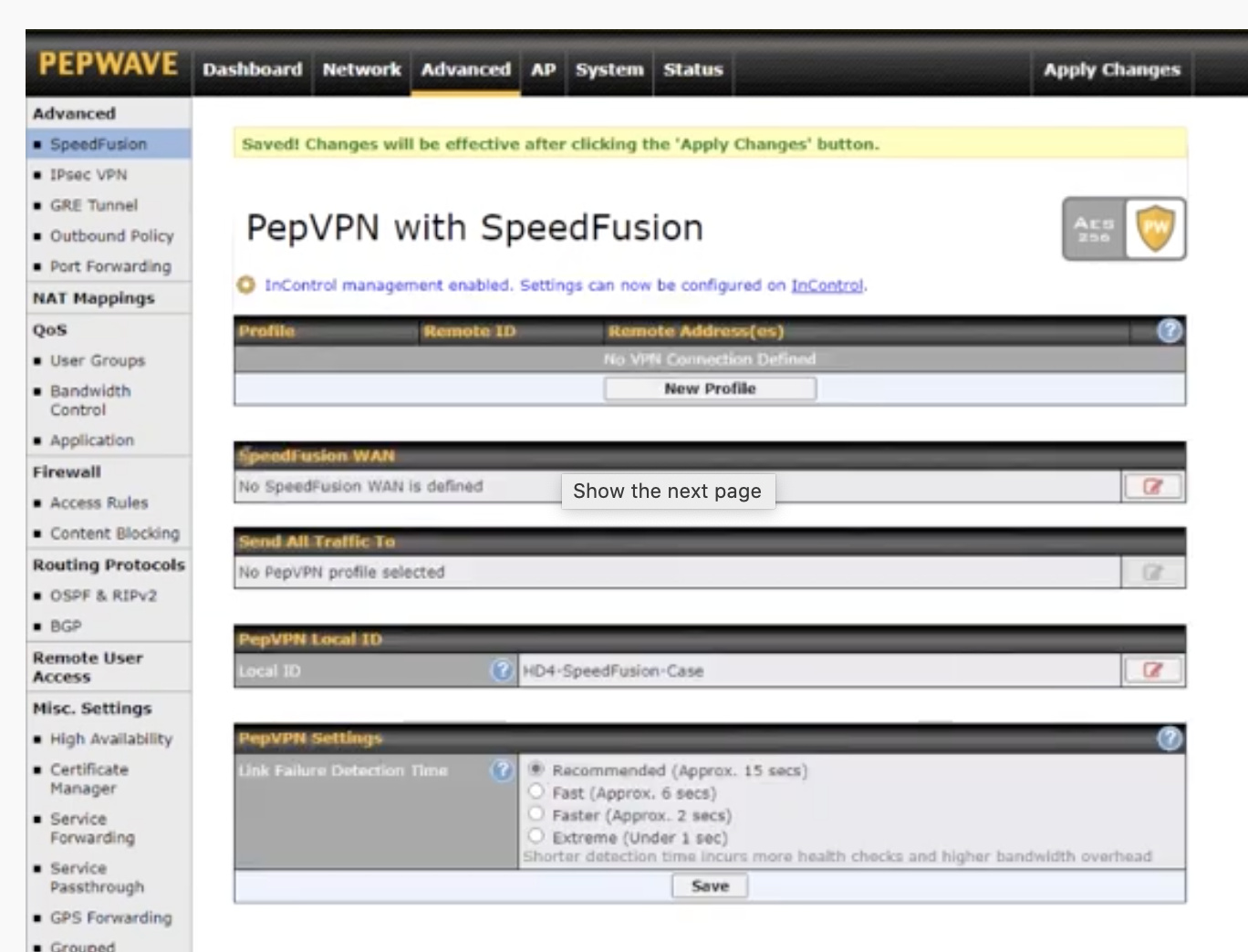
Task: Open Application under QoS
Action: point(92,440)
